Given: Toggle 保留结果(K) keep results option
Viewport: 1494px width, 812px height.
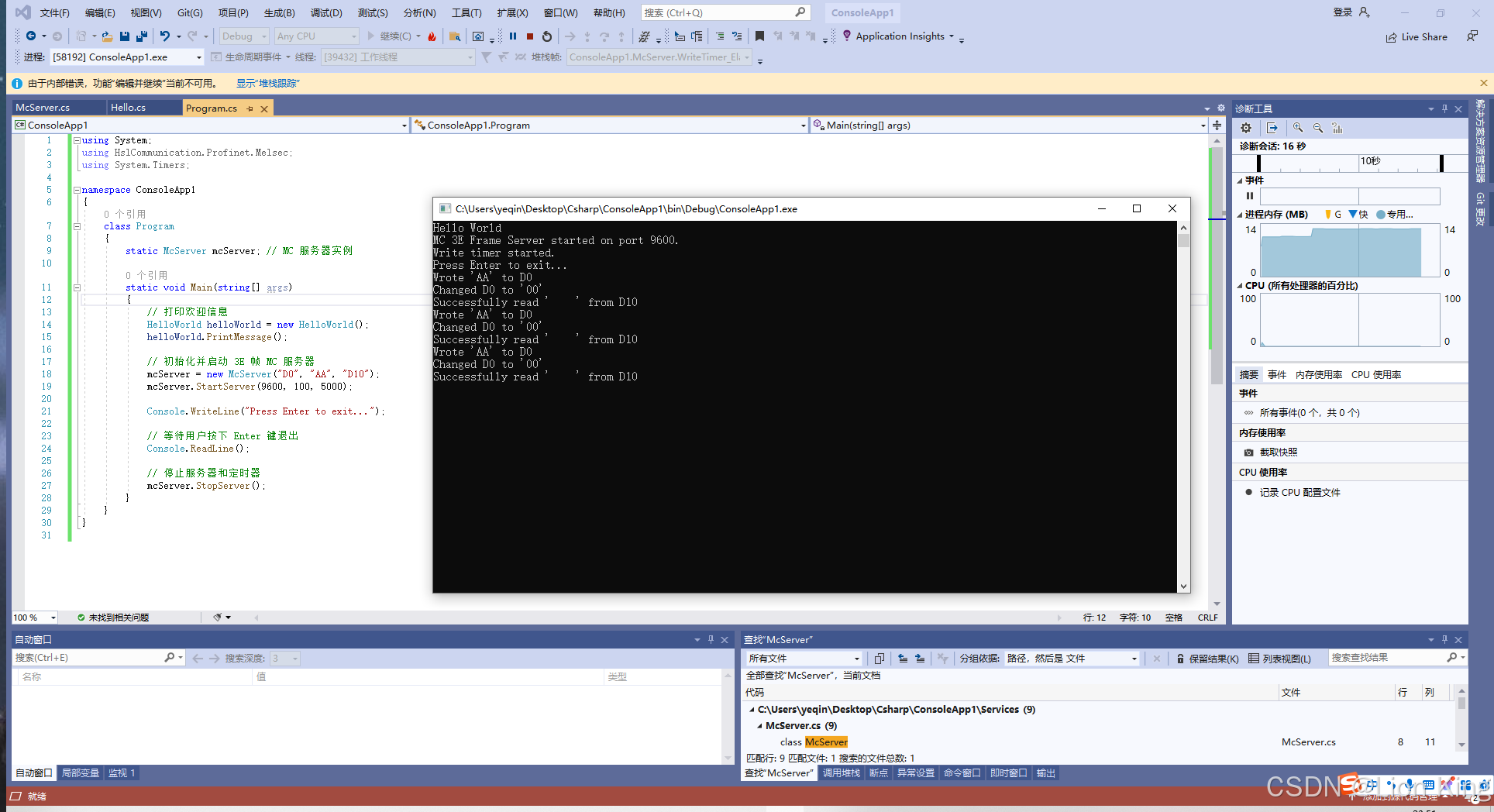Looking at the screenshot, I should pyautogui.click(x=1207, y=659).
